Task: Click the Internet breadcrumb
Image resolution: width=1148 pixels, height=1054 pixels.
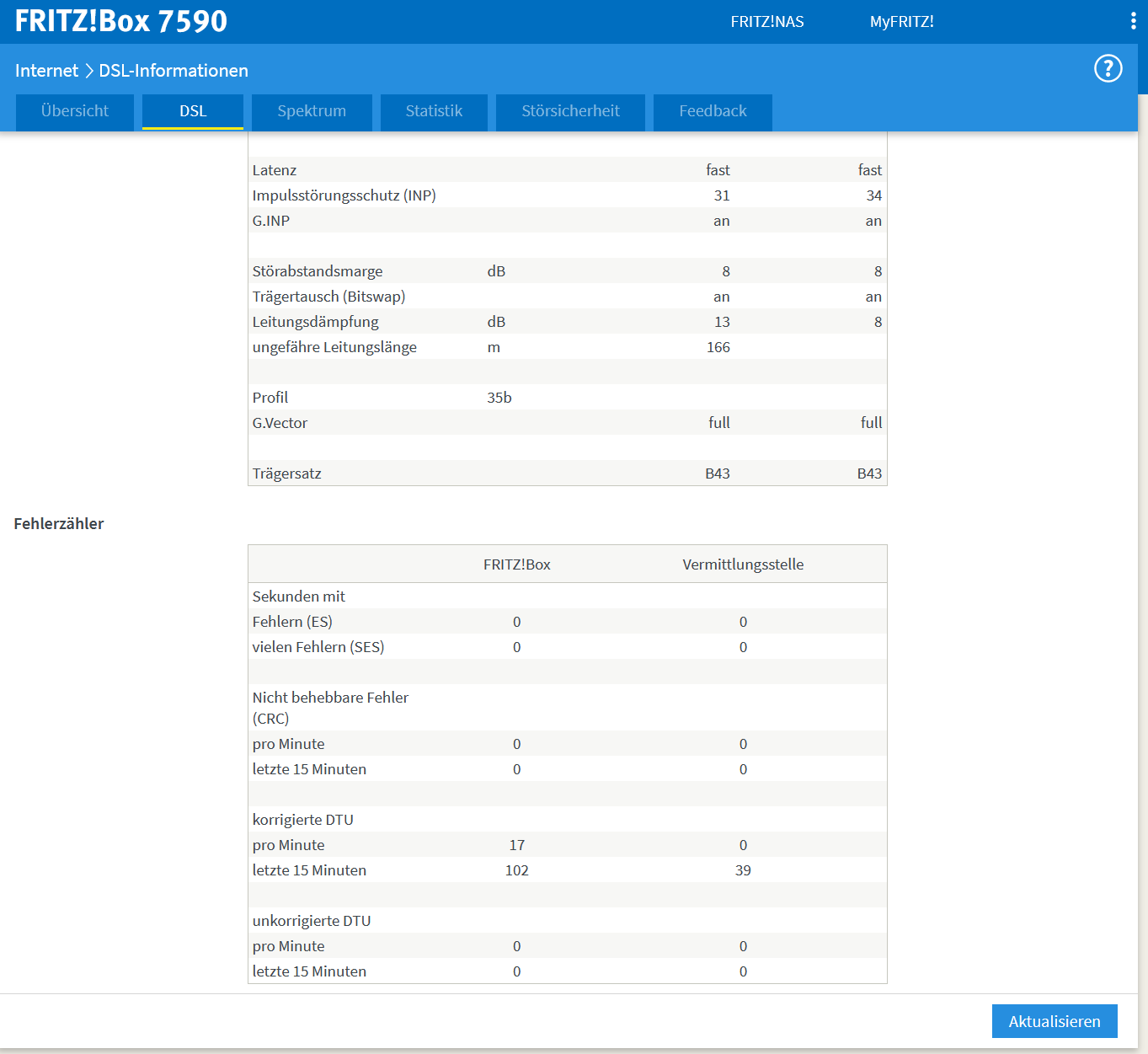Action: [x=46, y=71]
